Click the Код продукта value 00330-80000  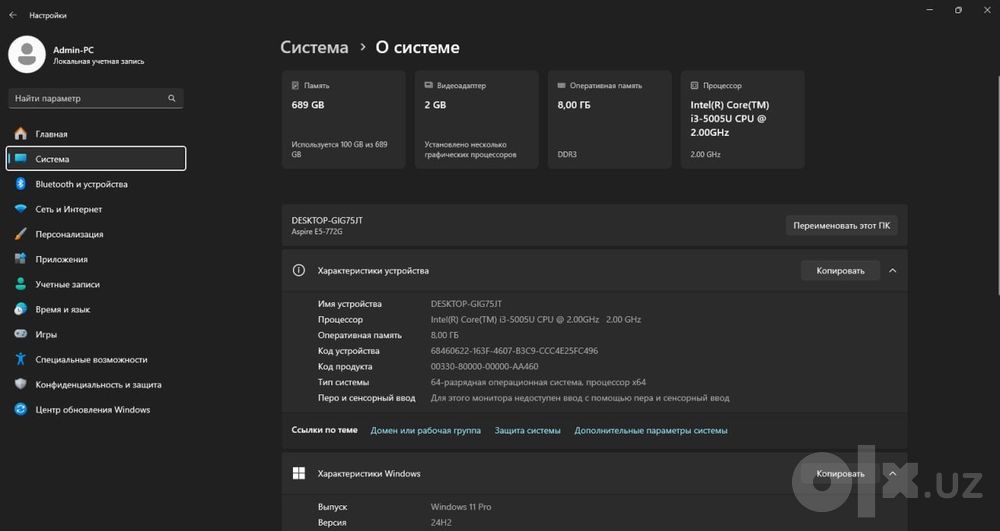(484, 367)
